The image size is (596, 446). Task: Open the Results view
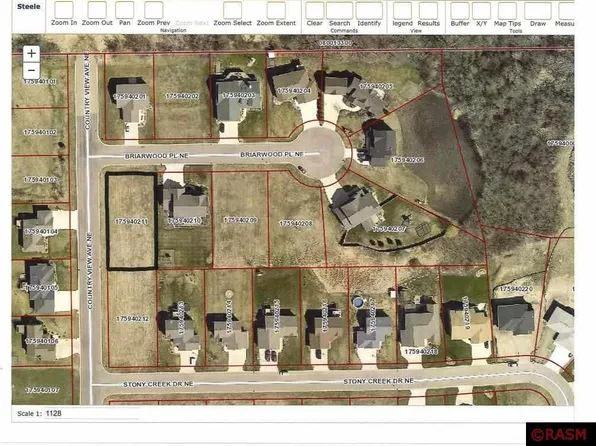428,14
